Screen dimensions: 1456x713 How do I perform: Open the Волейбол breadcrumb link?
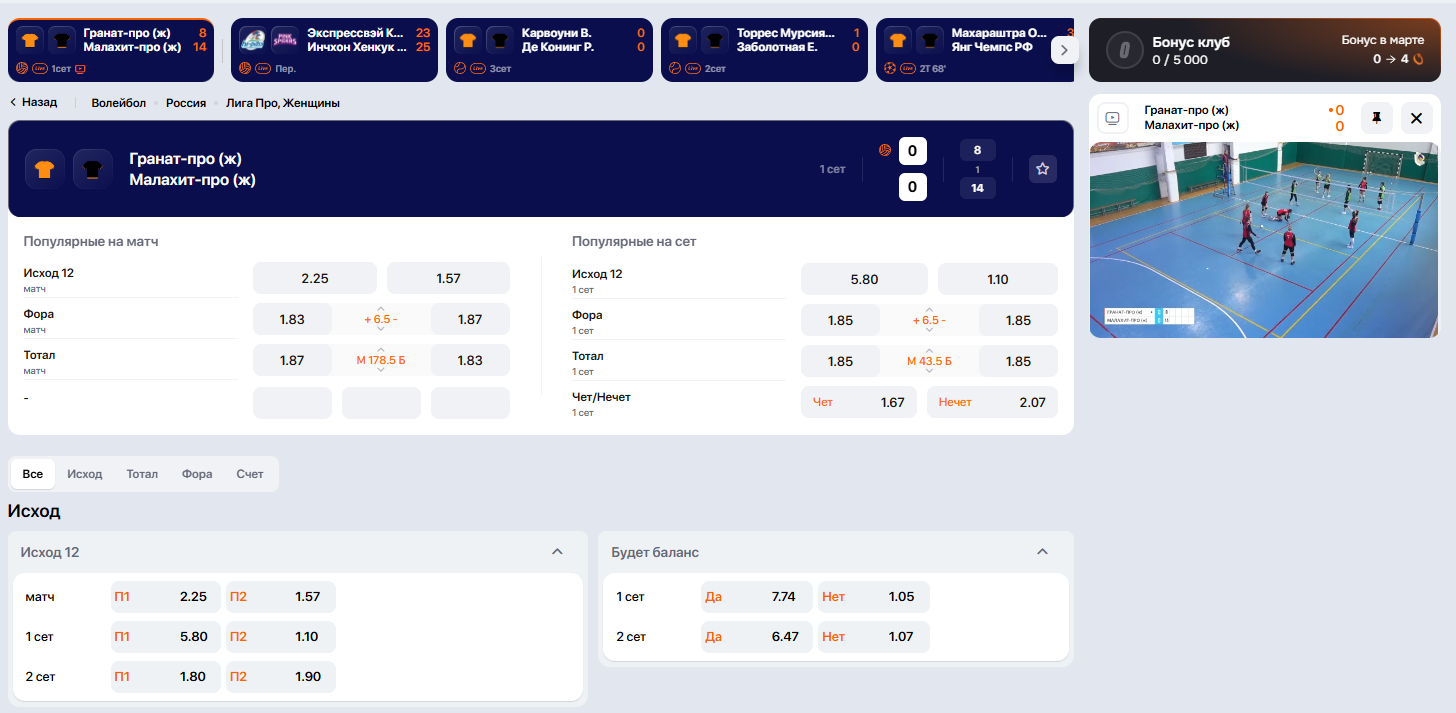(x=118, y=103)
